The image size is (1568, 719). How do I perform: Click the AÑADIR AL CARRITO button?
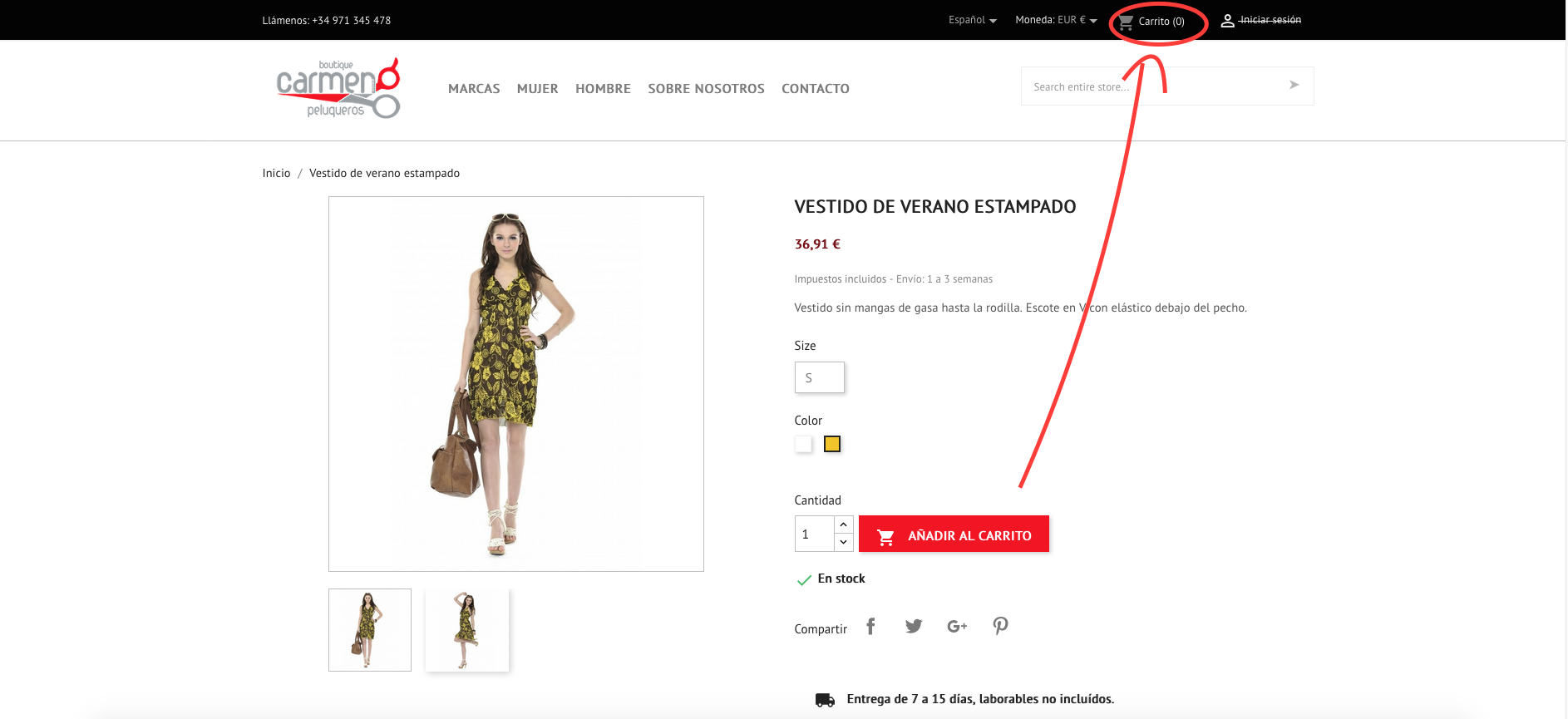tap(954, 534)
